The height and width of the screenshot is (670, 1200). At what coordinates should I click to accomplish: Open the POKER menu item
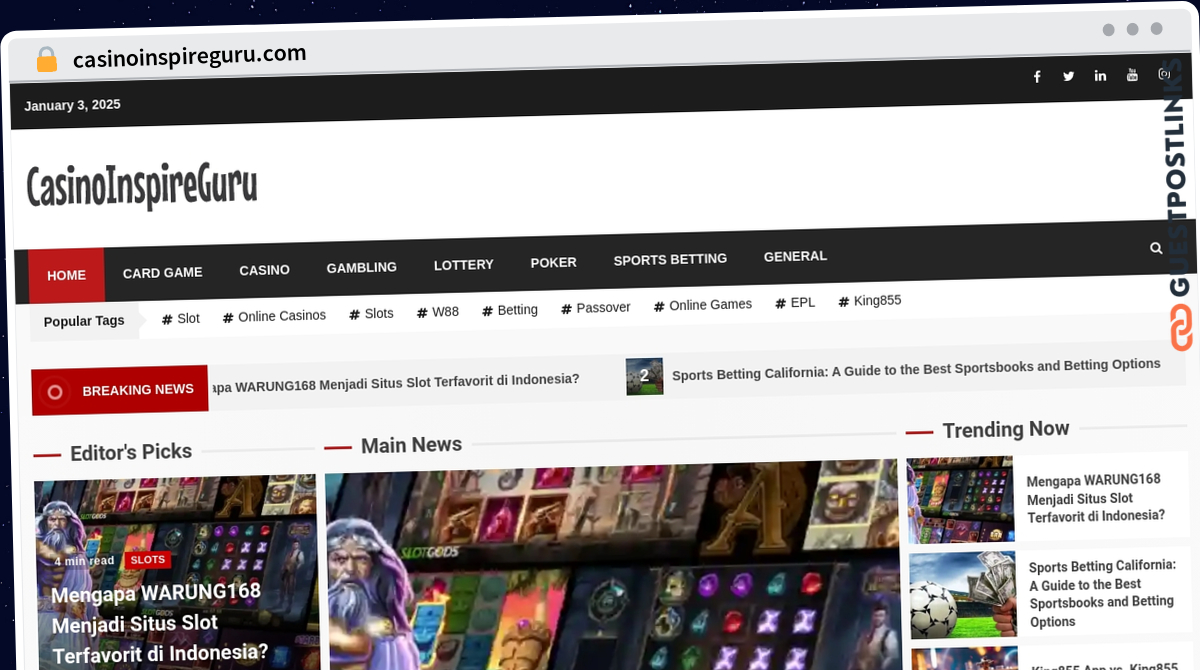click(x=554, y=262)
